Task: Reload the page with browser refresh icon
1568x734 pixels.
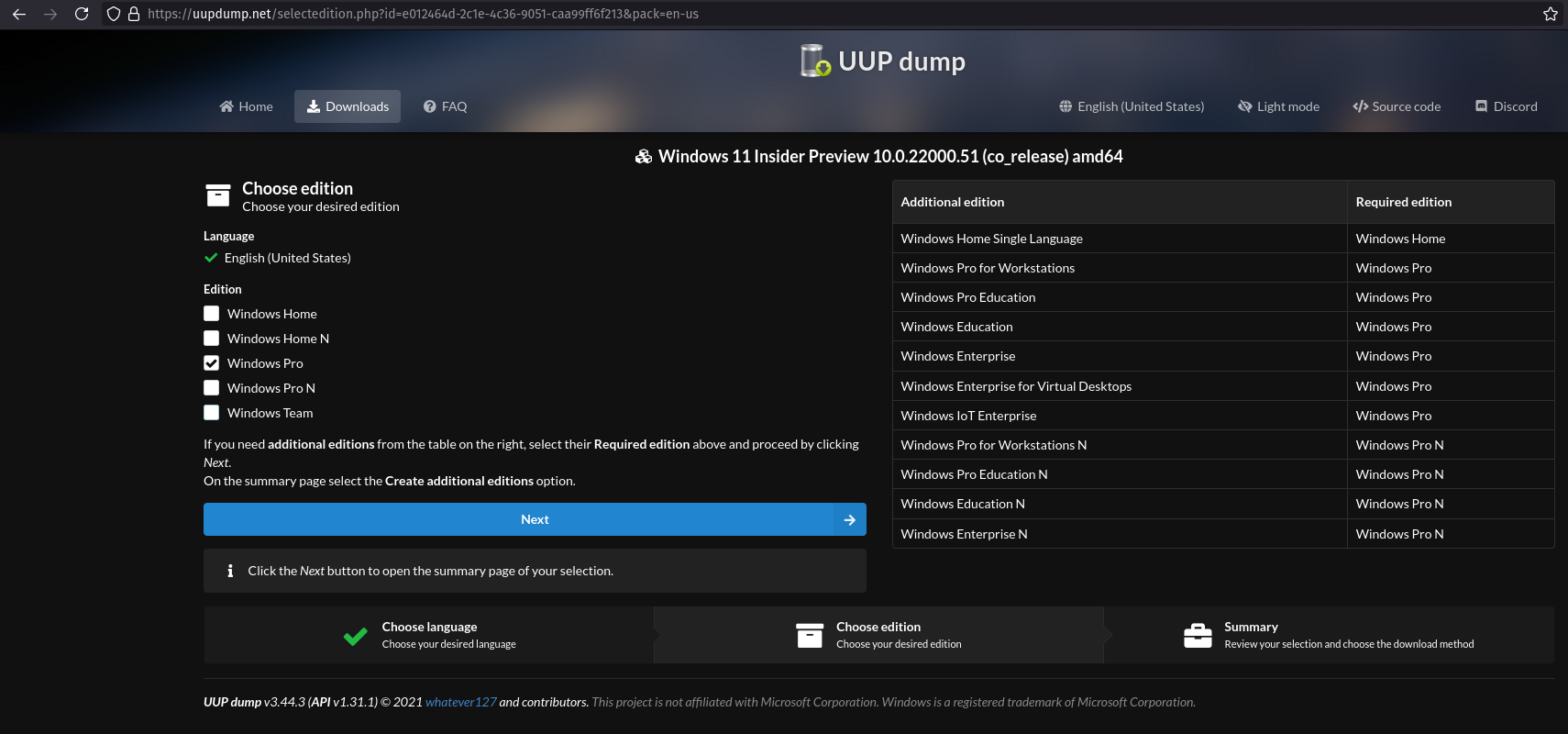Action: point(82,14)
